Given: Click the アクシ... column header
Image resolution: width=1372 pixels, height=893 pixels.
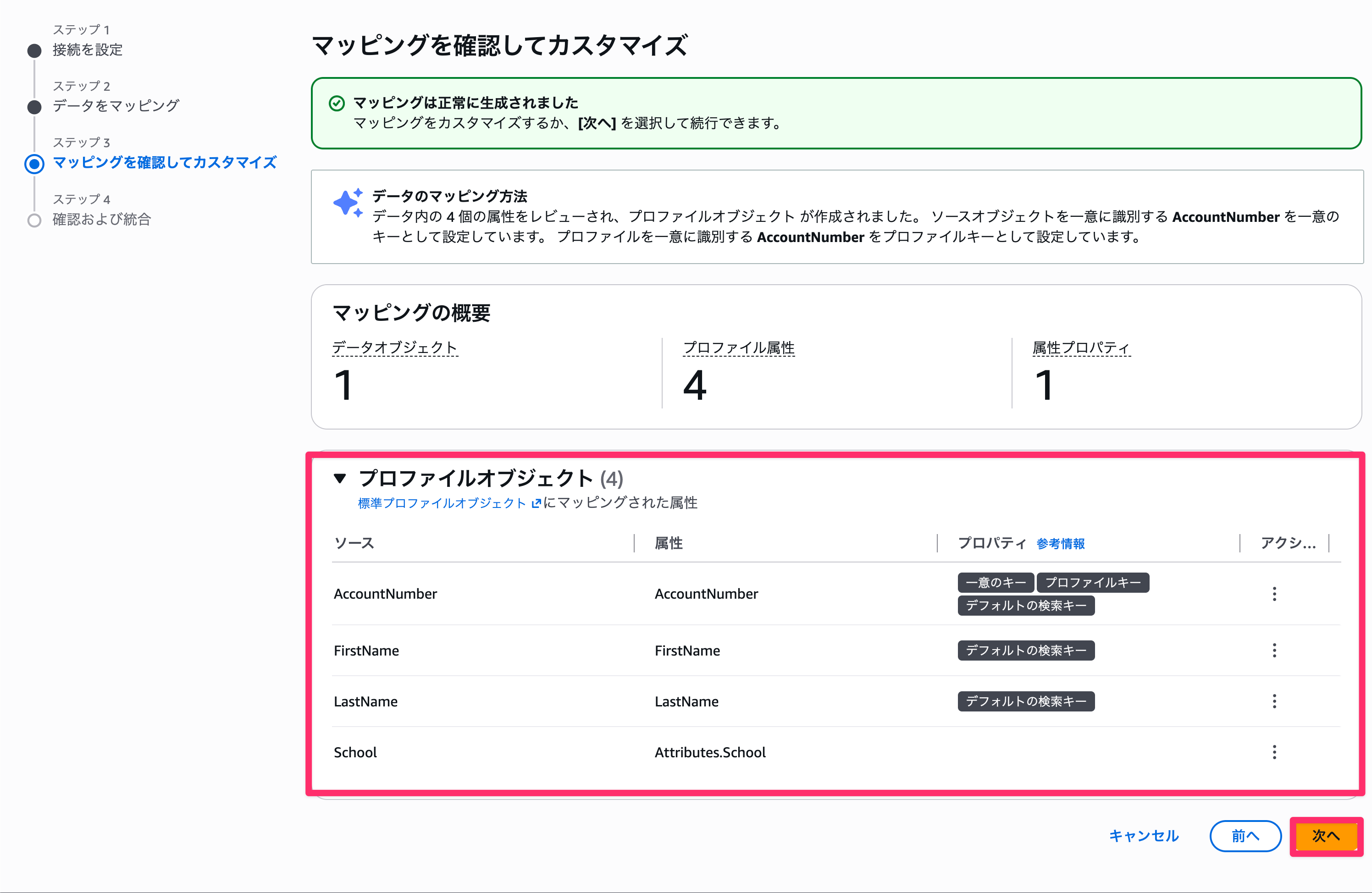Looking at the screenshot, I should pos(1288,543).
